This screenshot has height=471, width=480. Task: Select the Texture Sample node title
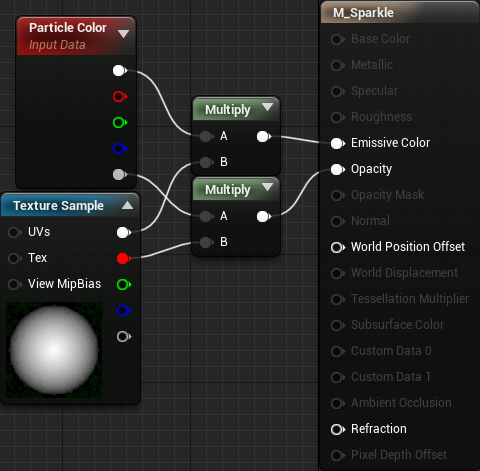click(58, 206)
